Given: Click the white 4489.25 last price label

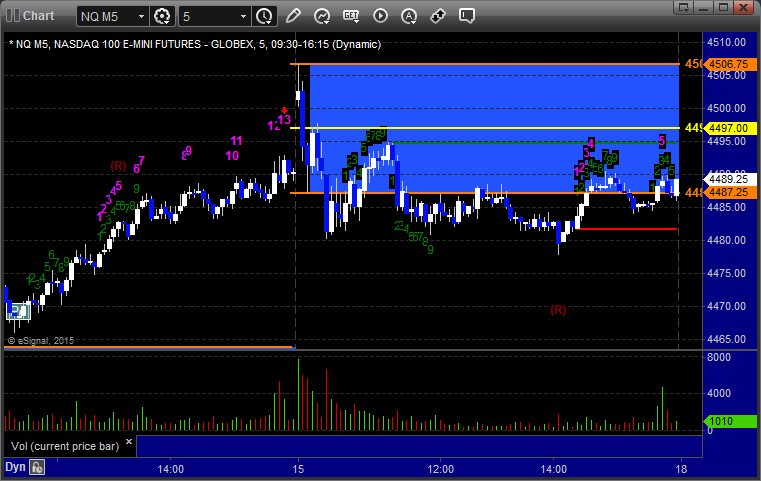Looking at the screenshot, I should pyautogui.click(x=729, y=179).
